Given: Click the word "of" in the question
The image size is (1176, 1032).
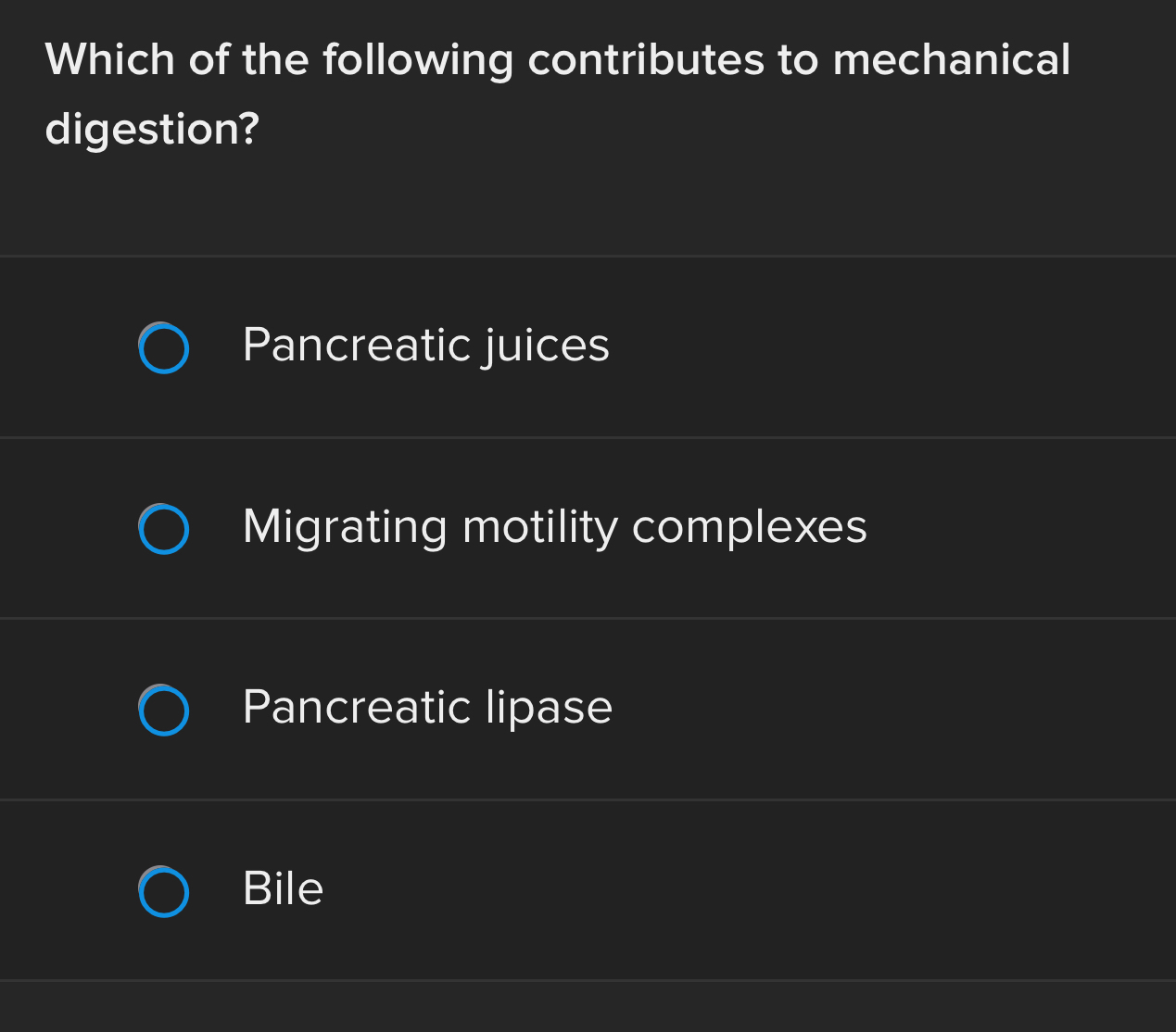Looking at the screenshot, I should pos(209,60).
